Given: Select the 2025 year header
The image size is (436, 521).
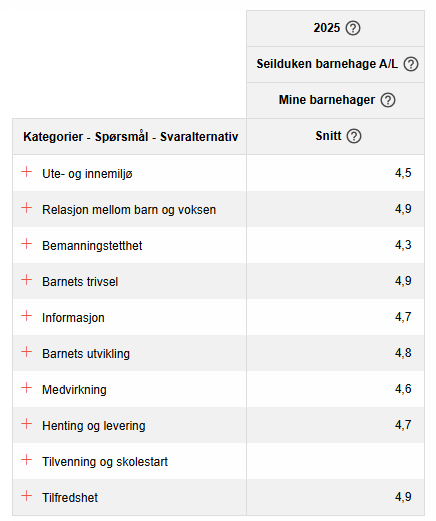Looking at the screenshot, I should click(327, 28).
